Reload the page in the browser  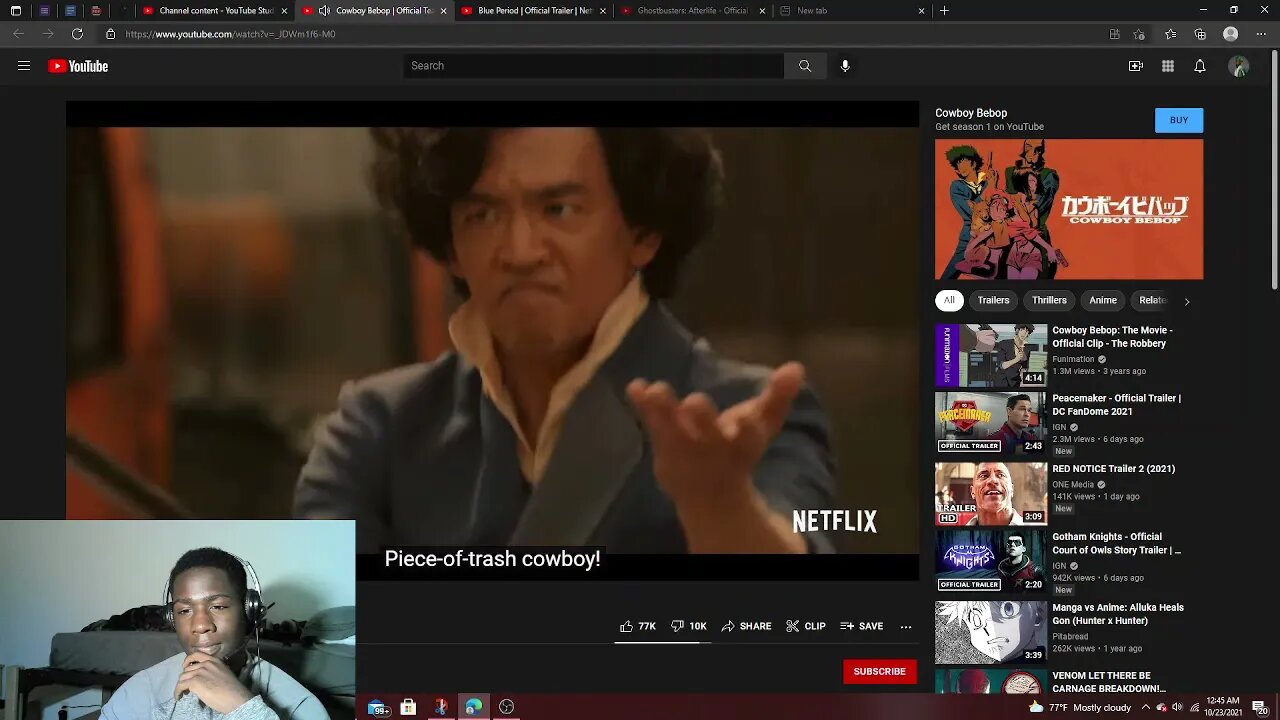coord(77,34)
